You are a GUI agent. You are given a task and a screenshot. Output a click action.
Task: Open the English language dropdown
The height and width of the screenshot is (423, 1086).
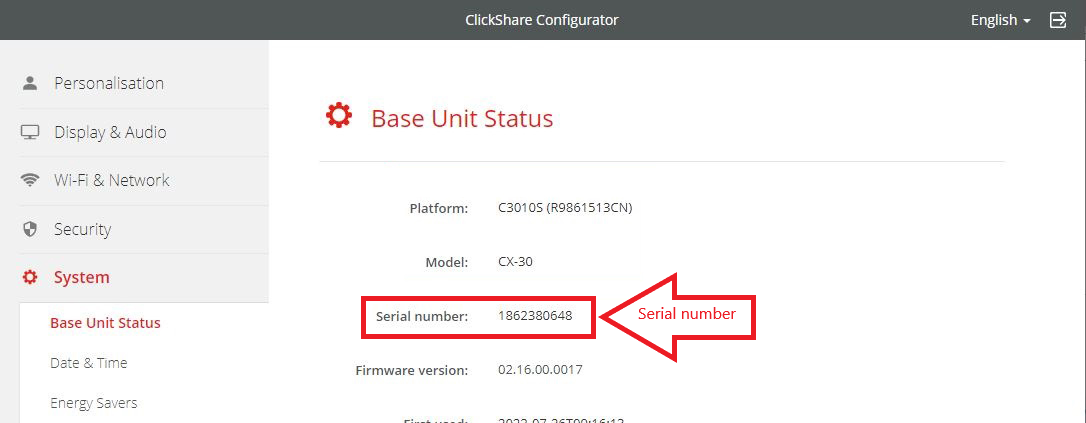(1000, 20)
